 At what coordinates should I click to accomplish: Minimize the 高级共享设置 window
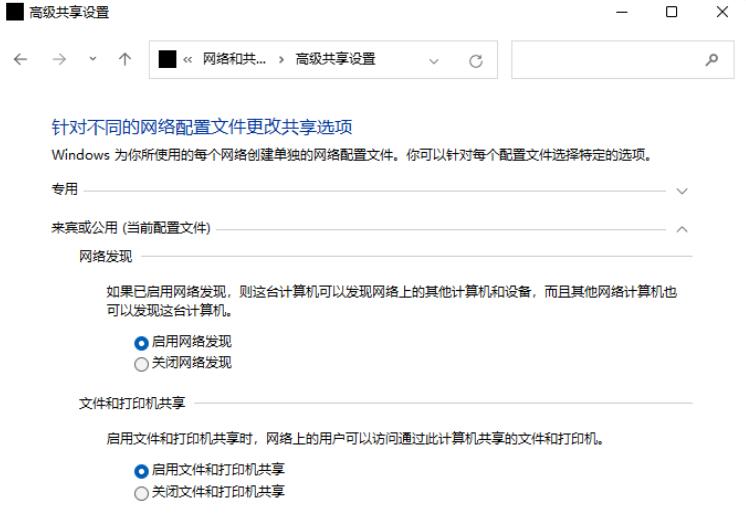click(x=622, y=12)
